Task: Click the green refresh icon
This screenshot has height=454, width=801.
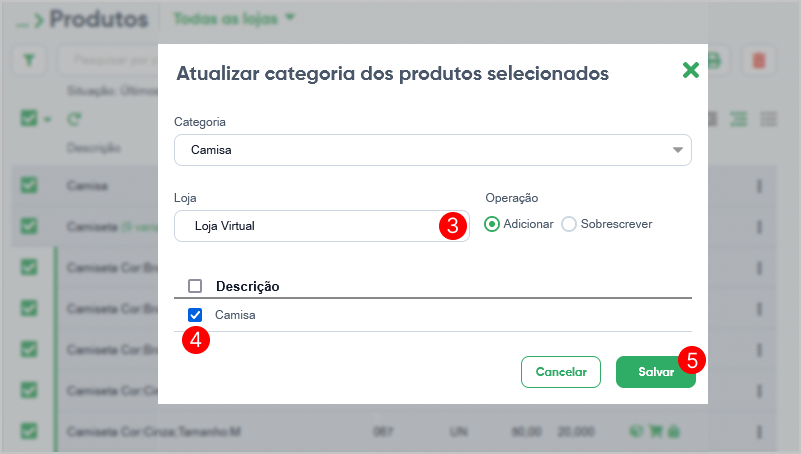Action: (74, 120)
